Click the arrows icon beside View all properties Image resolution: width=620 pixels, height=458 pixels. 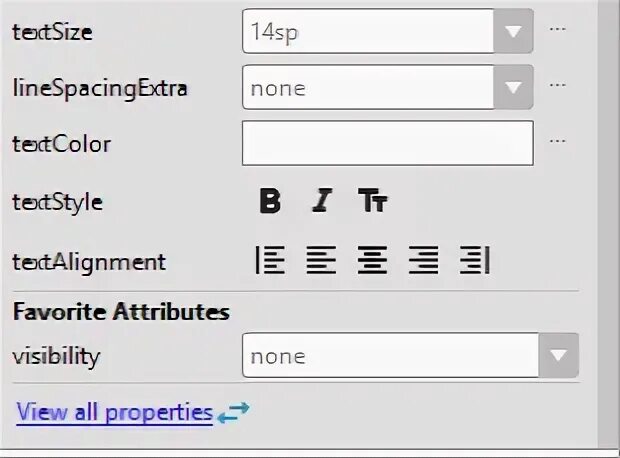pyautogui.click(x=233, y=412)
